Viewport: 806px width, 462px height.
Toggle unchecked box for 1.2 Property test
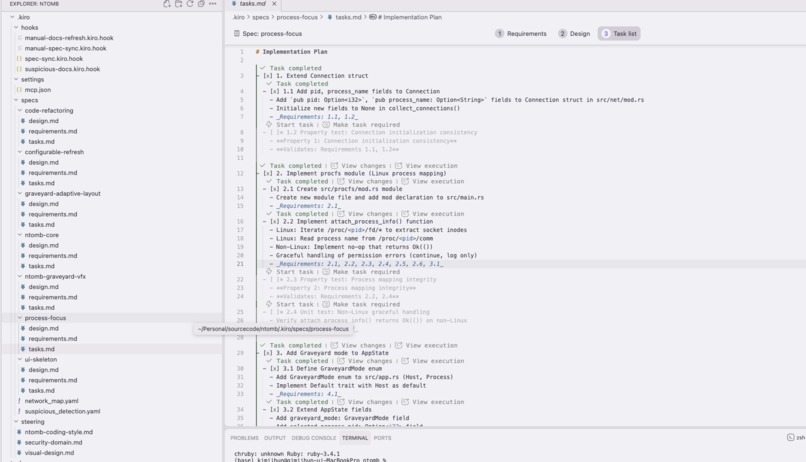point(276,132)
